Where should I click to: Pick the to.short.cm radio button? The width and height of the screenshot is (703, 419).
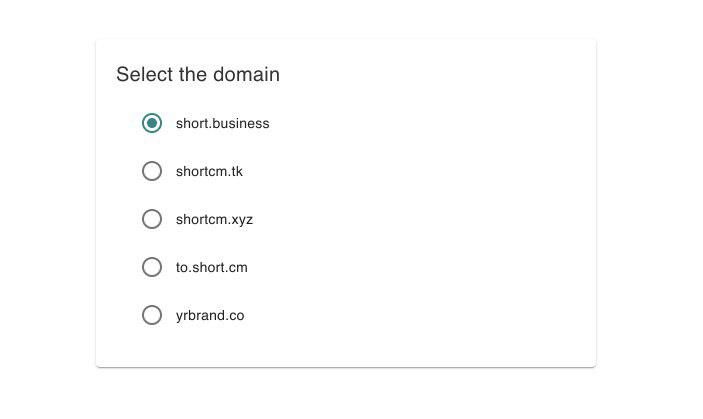pyautogui.click(x=152, y=267)
